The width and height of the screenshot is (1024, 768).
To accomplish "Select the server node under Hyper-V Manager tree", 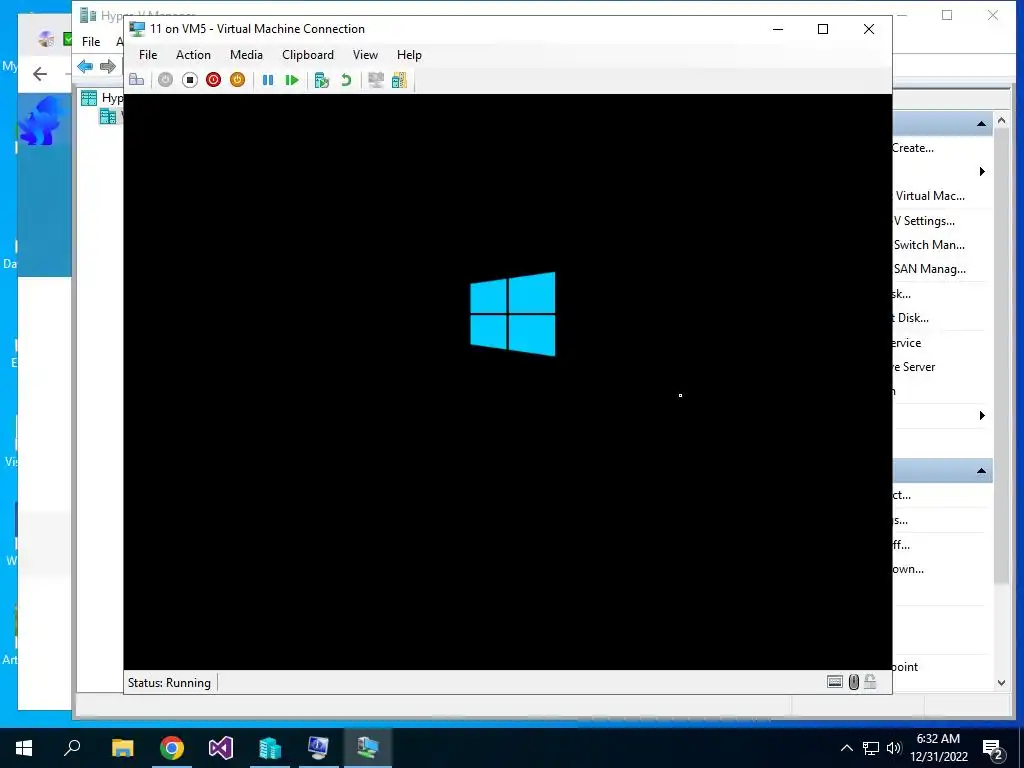I will (110, 116).
